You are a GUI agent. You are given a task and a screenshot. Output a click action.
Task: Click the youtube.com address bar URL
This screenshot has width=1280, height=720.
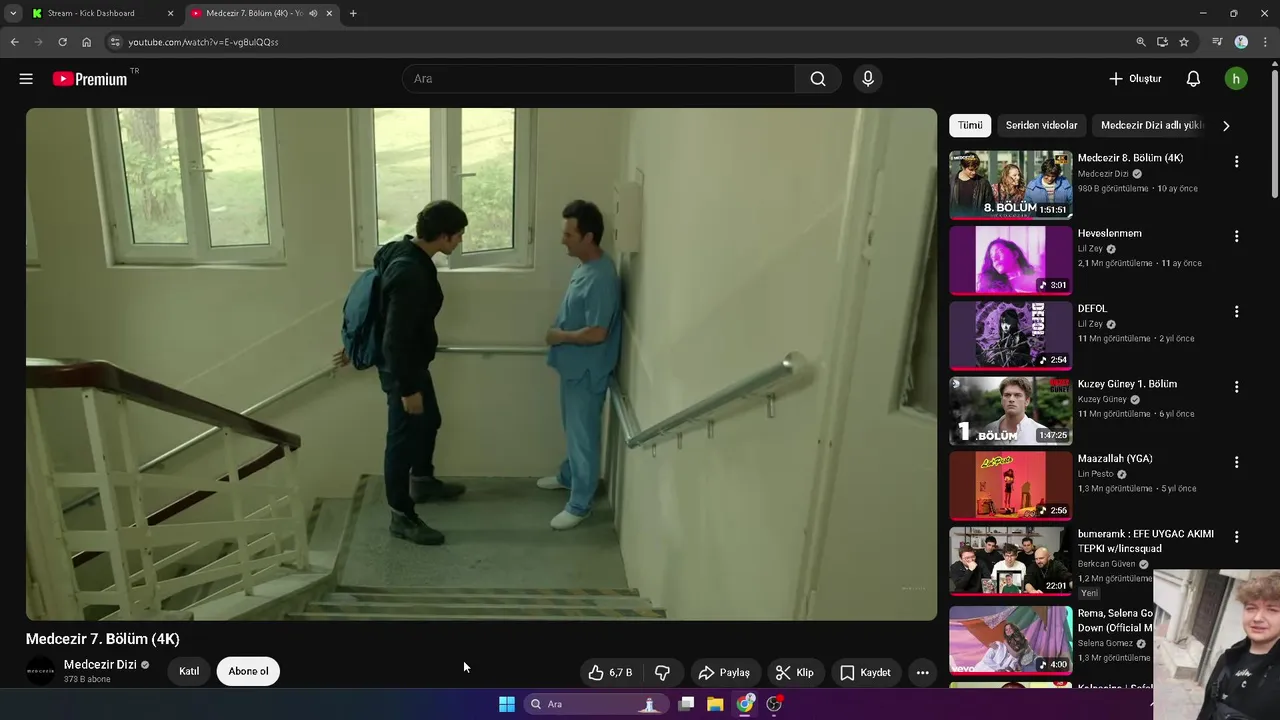point(203,42)
